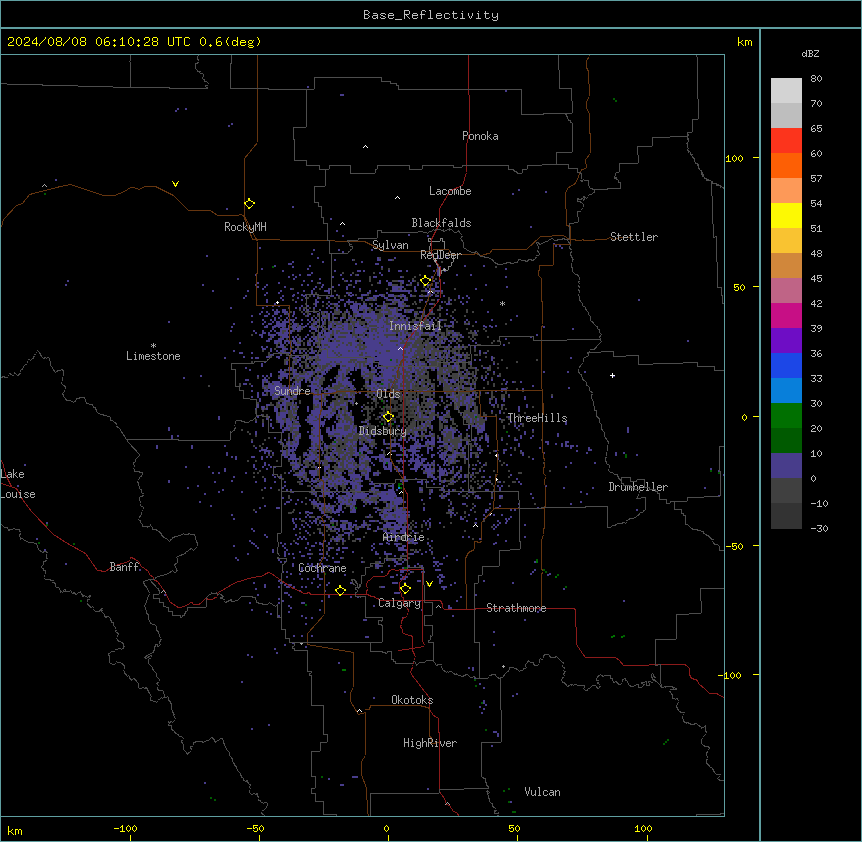The height and width of the screenshot is (842, 862).
Task: Click the yellow V marker northwest of RockyMH
Action: tap(175, 184)
